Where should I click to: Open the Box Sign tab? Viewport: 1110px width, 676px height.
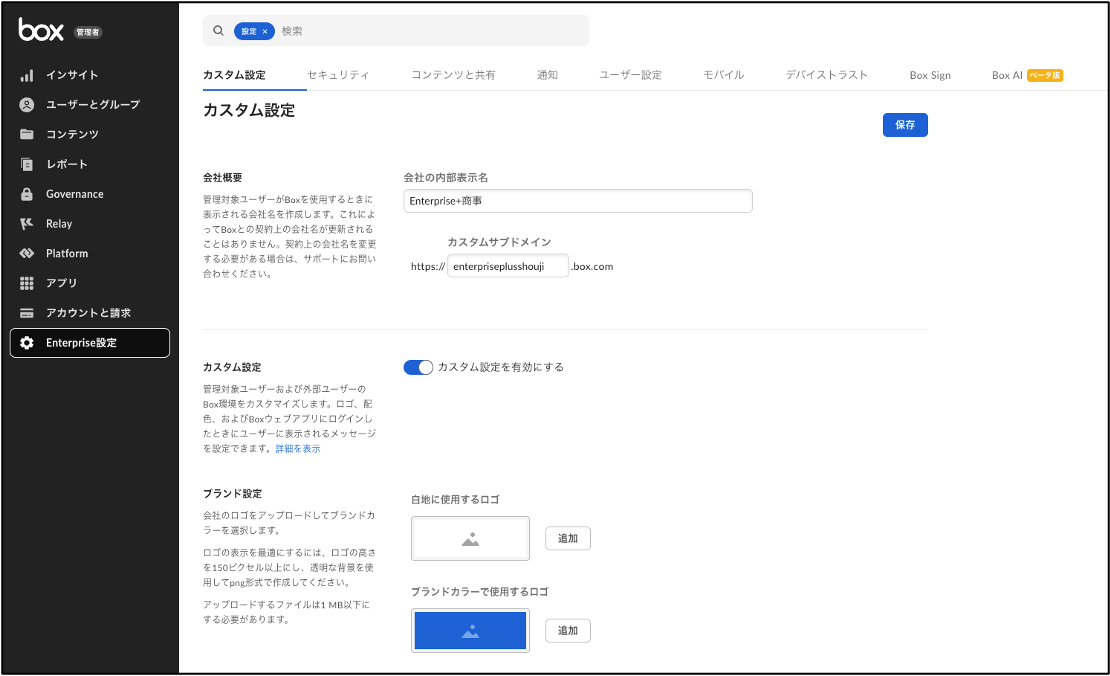(x=930, y=75)
